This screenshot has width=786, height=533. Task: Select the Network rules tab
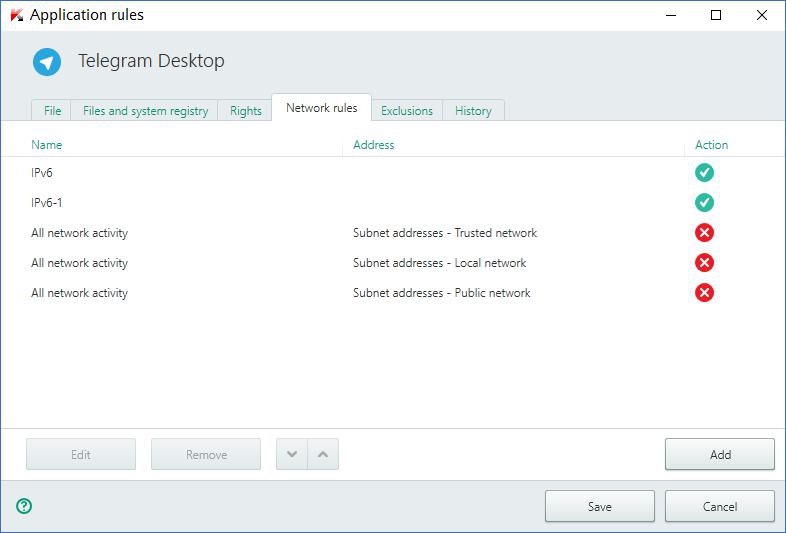(x=321, y=108)
